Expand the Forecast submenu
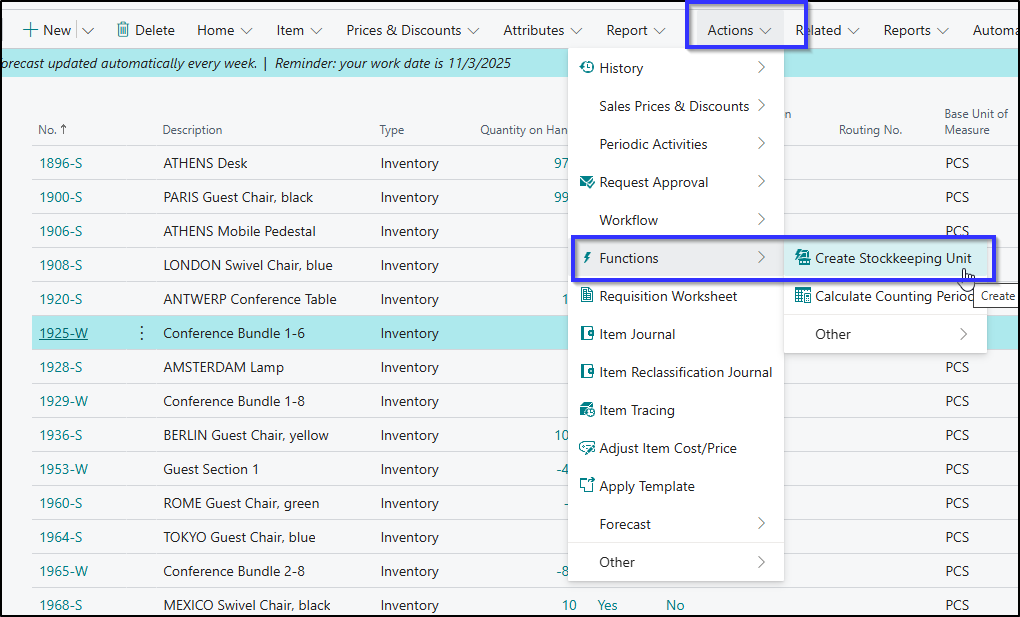This screenshot has height=617, width=1020. click(x=675, y=524)
